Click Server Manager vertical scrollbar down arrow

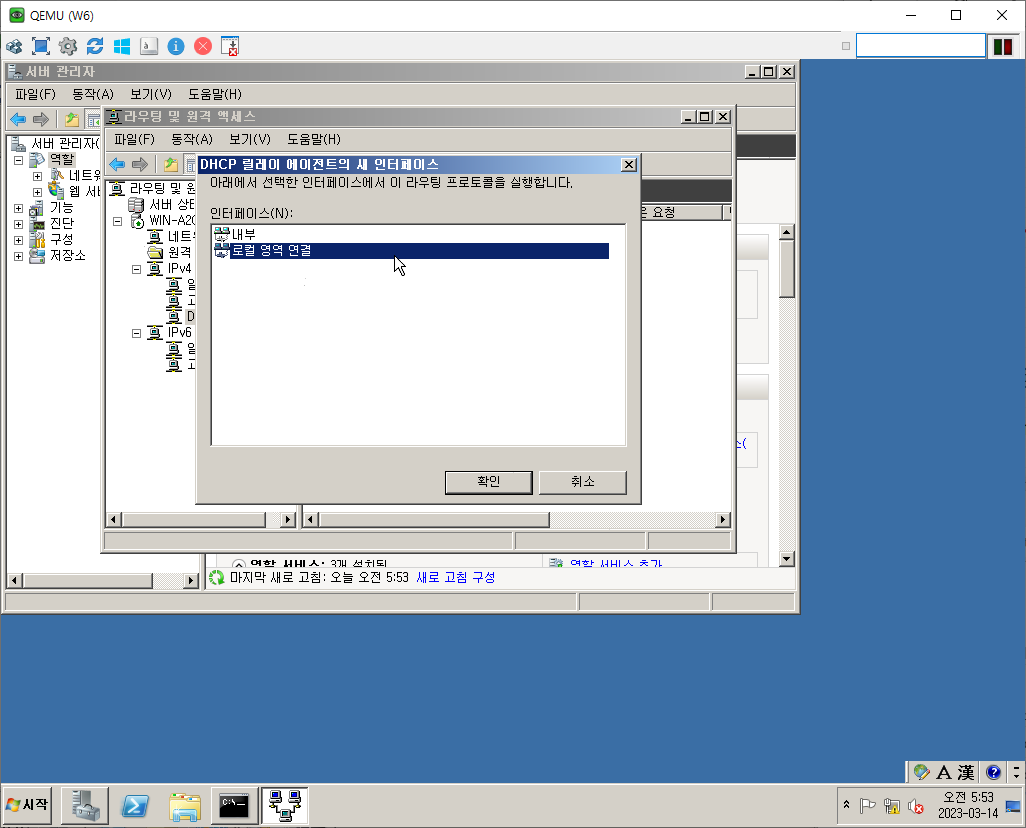[787, 559]
